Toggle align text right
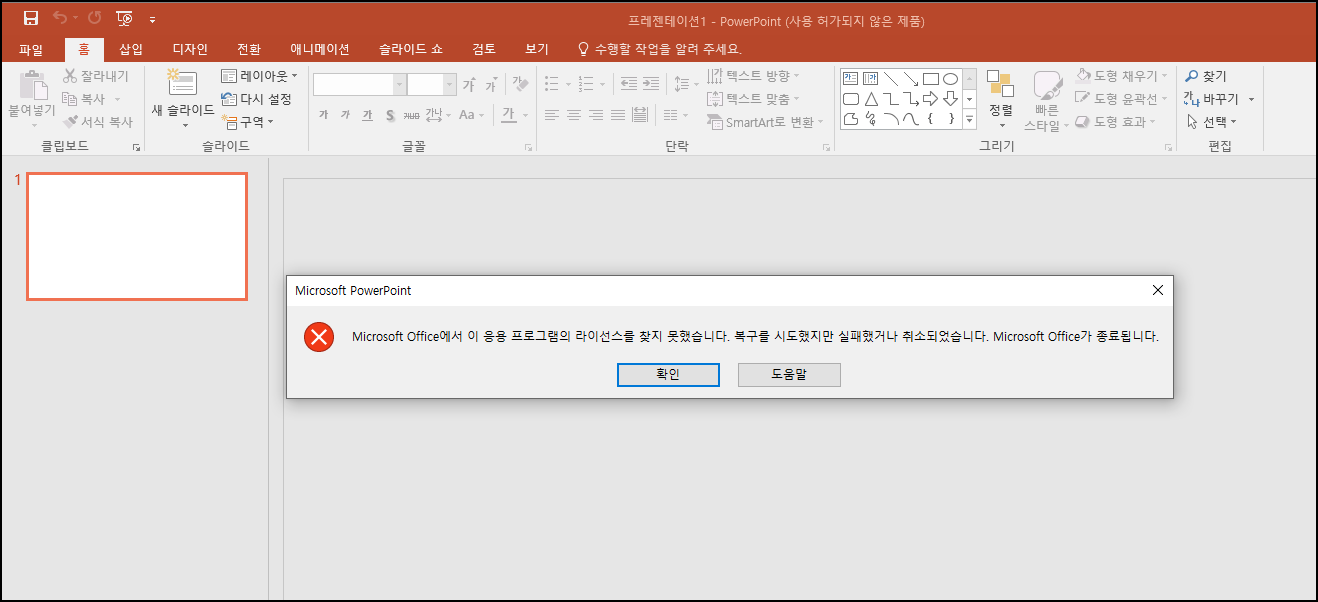 click(597, 115)
